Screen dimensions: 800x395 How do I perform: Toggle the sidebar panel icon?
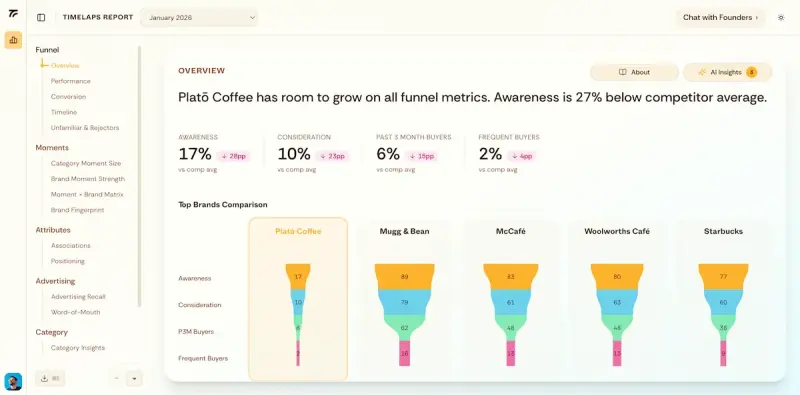pos(41,17)
